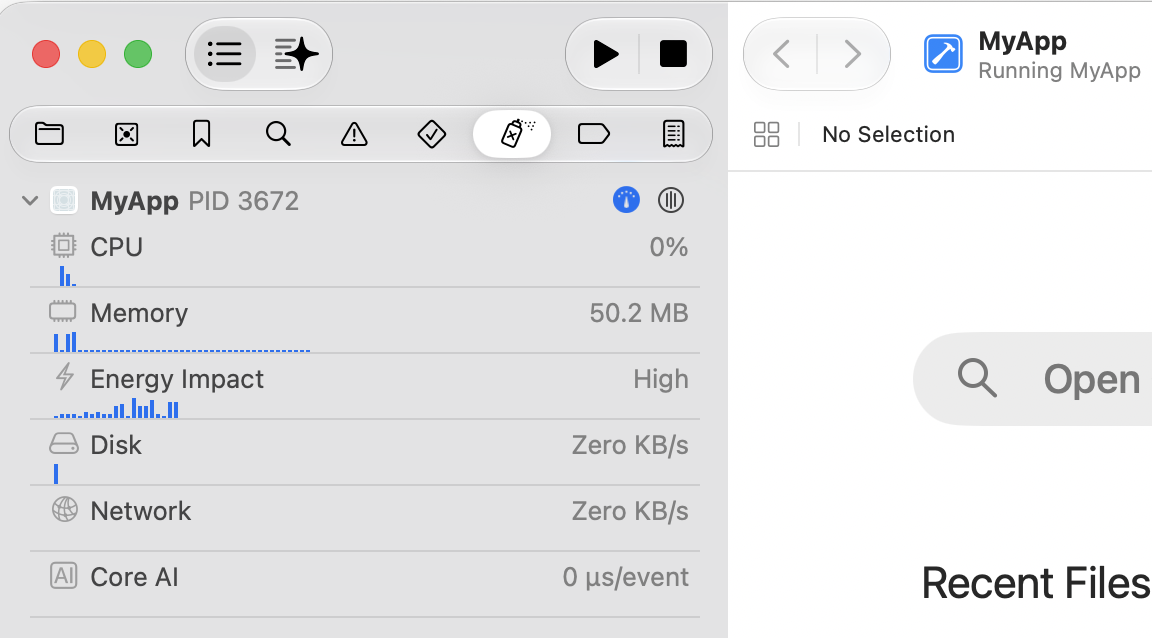Select the CPU gauge row
The width and height of the screenshot is (1152, 638).
[x=364, y=255]
